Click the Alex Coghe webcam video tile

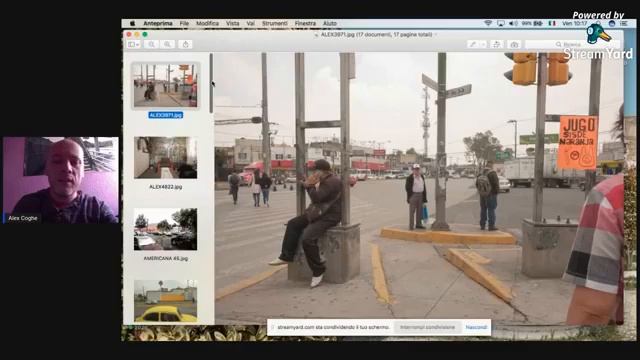click(x=61, y=180)
